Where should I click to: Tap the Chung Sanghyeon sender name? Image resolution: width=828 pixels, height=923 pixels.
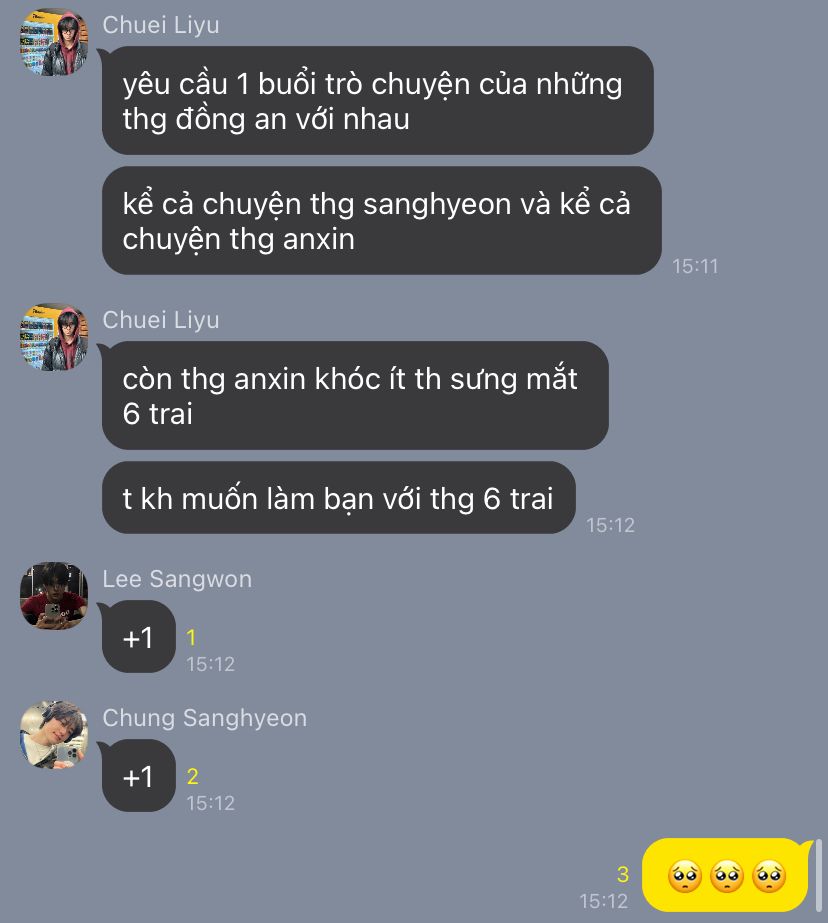pyautogui.click(x=205, y=718)
